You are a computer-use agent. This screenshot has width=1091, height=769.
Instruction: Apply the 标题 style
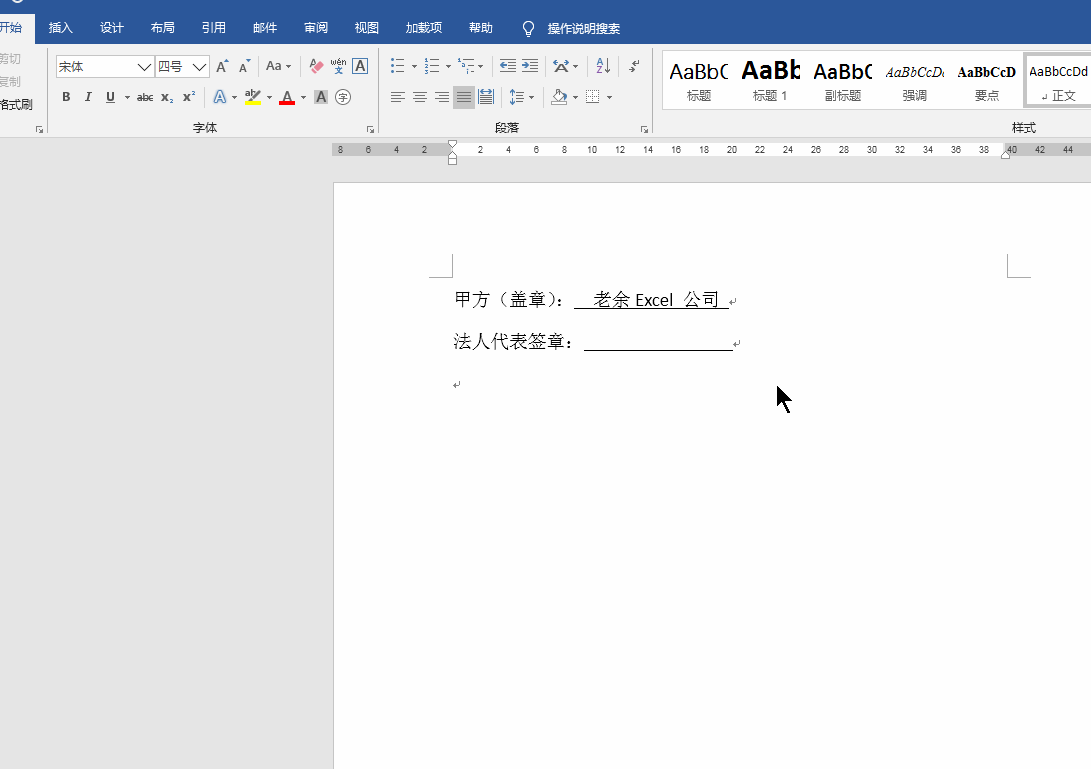(x=699, y=80)
